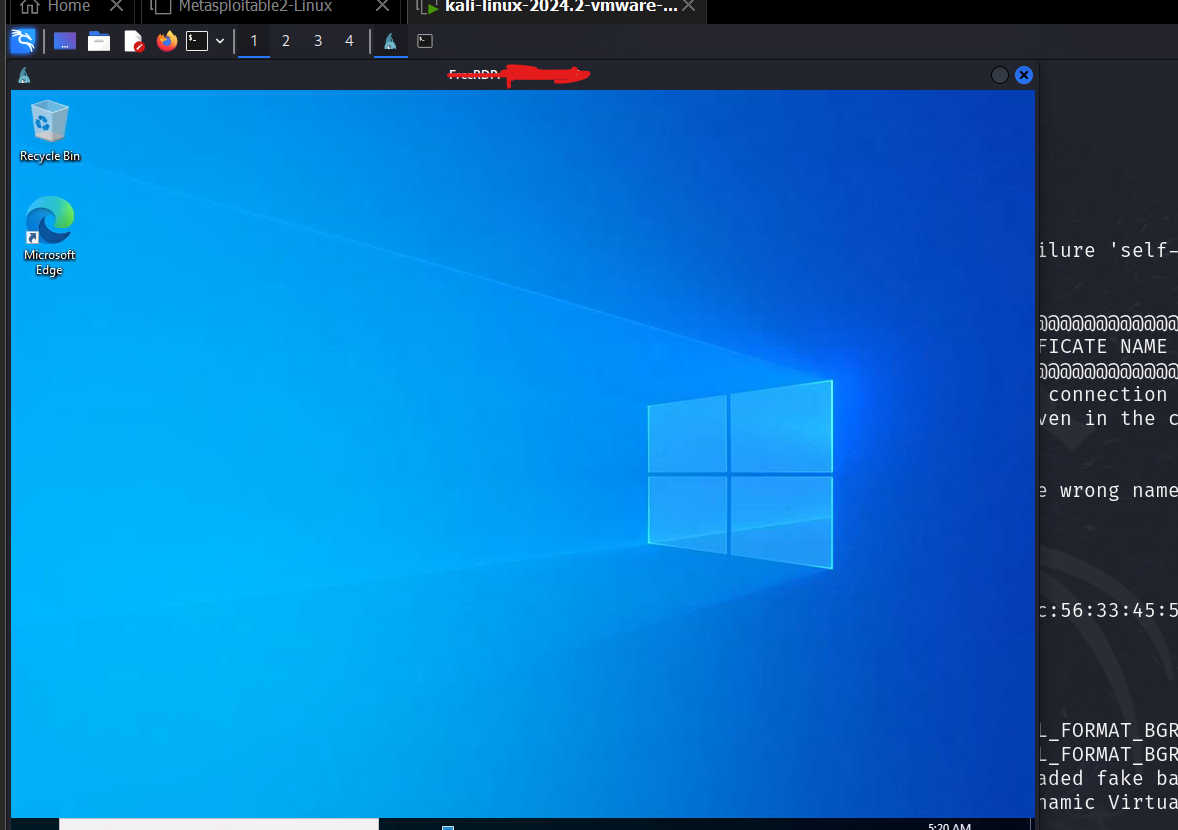1178x830 pixels.
Task: Click the FreeRDP title bar app icon
Action: click(24, 75)
